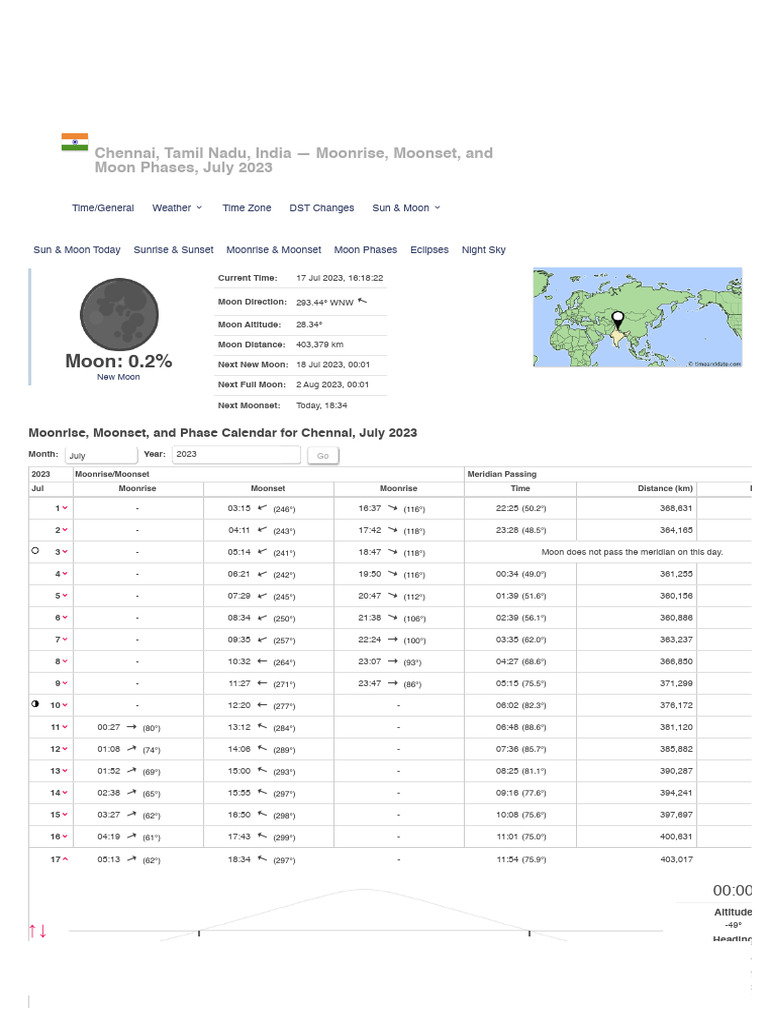Open the Night Sky tab
This screenshot has width=768, height=1024.
coord(484,249)
